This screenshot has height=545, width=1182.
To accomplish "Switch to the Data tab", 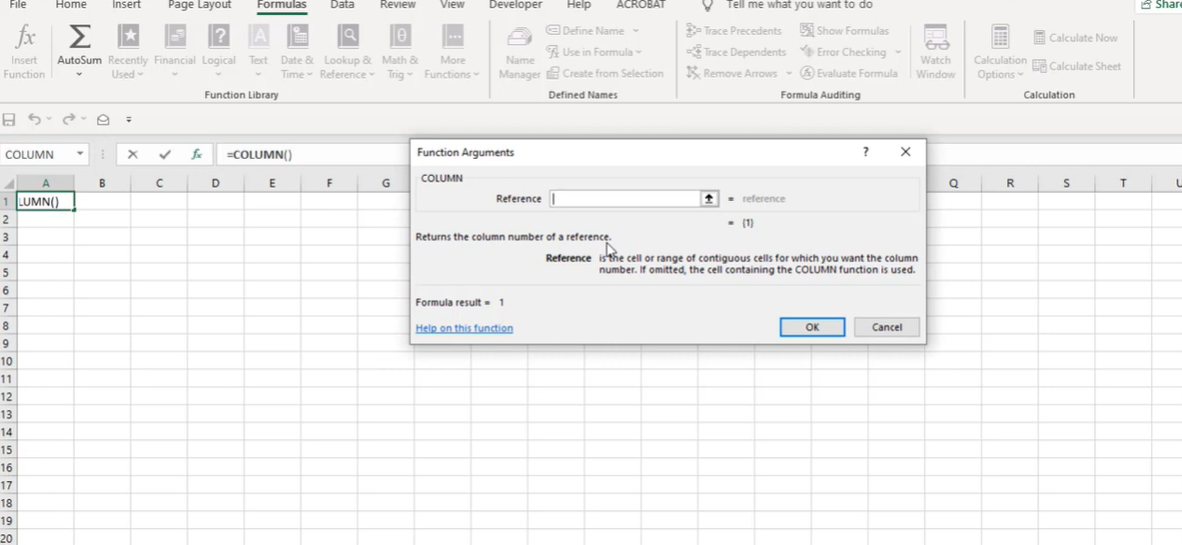I will (342, 5).
